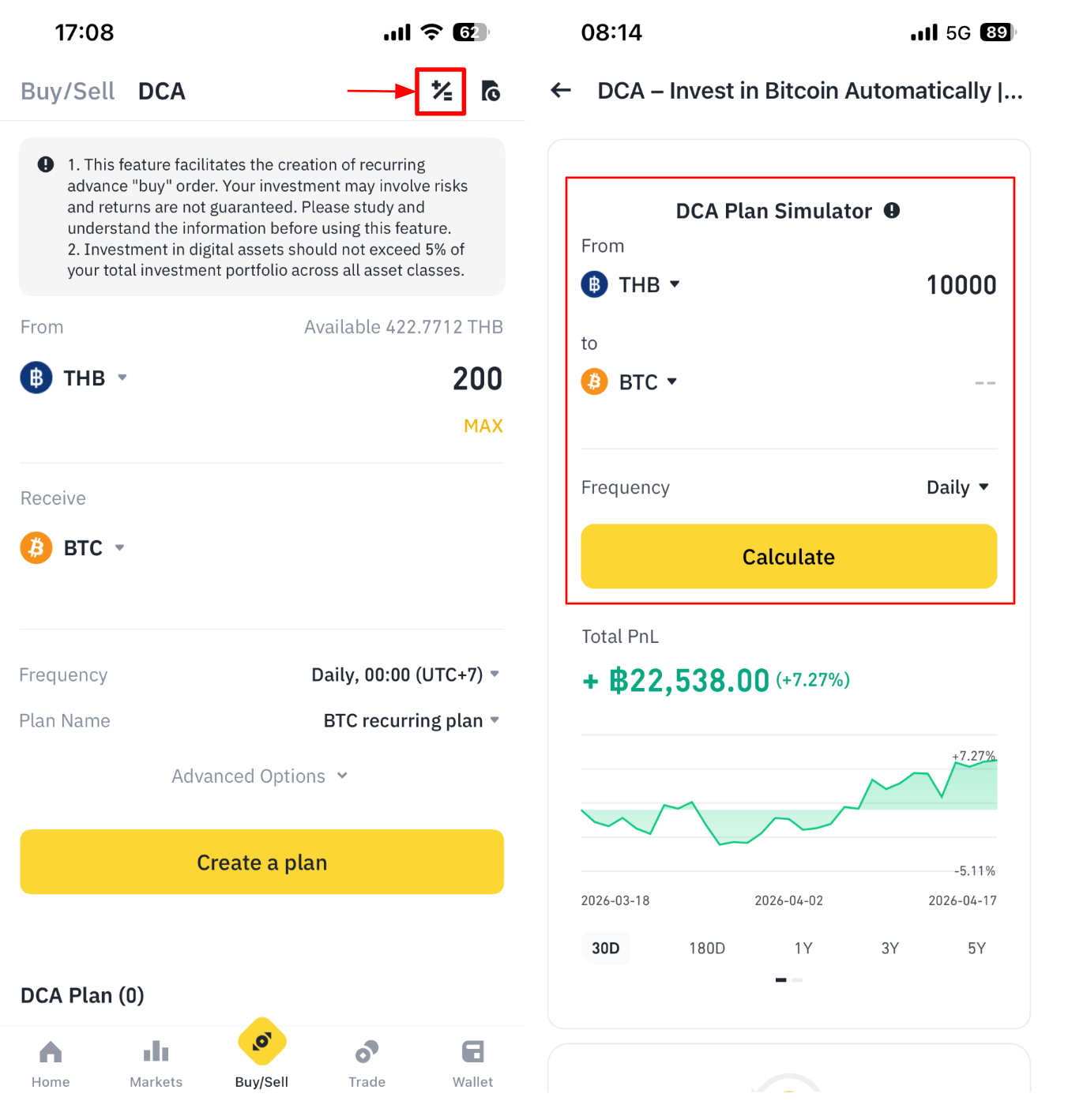Screen dimensions: 1068x1120
Task: Open the Markets bottom navigation icon
Action: click(156, 1063)
